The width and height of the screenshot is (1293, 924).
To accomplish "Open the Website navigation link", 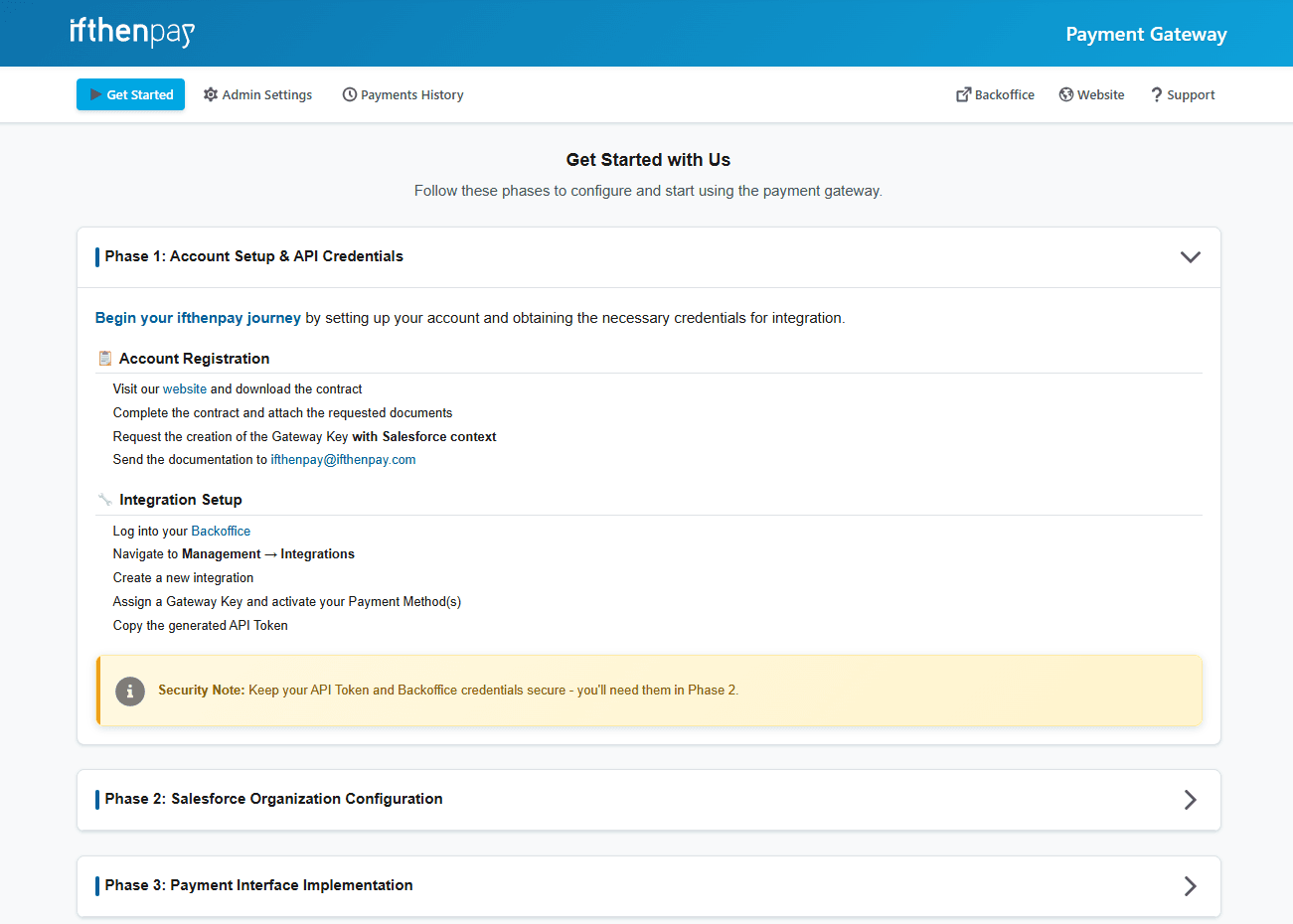I will point(1091,94).
